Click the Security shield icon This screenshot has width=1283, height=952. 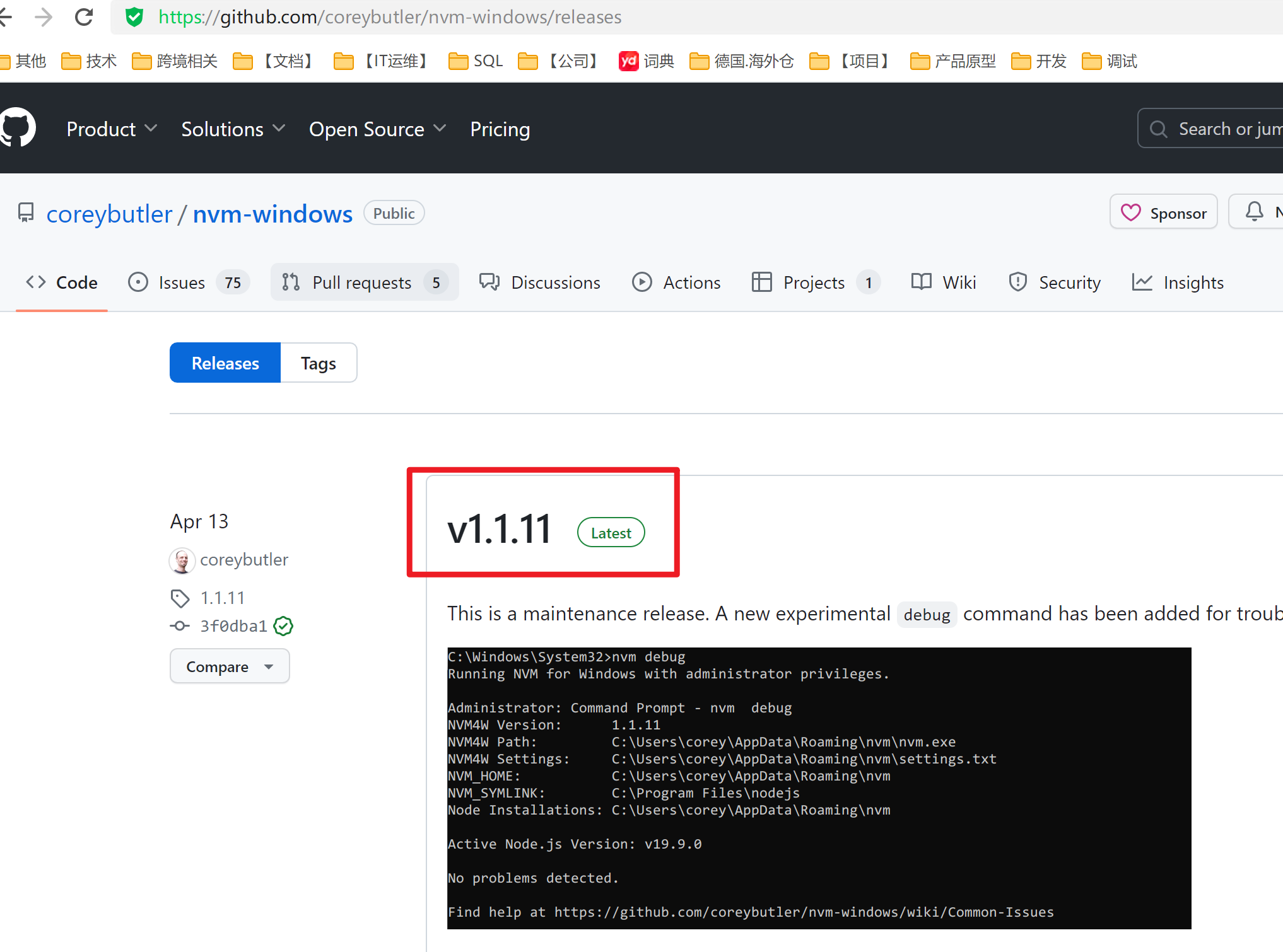(1017, 282)
